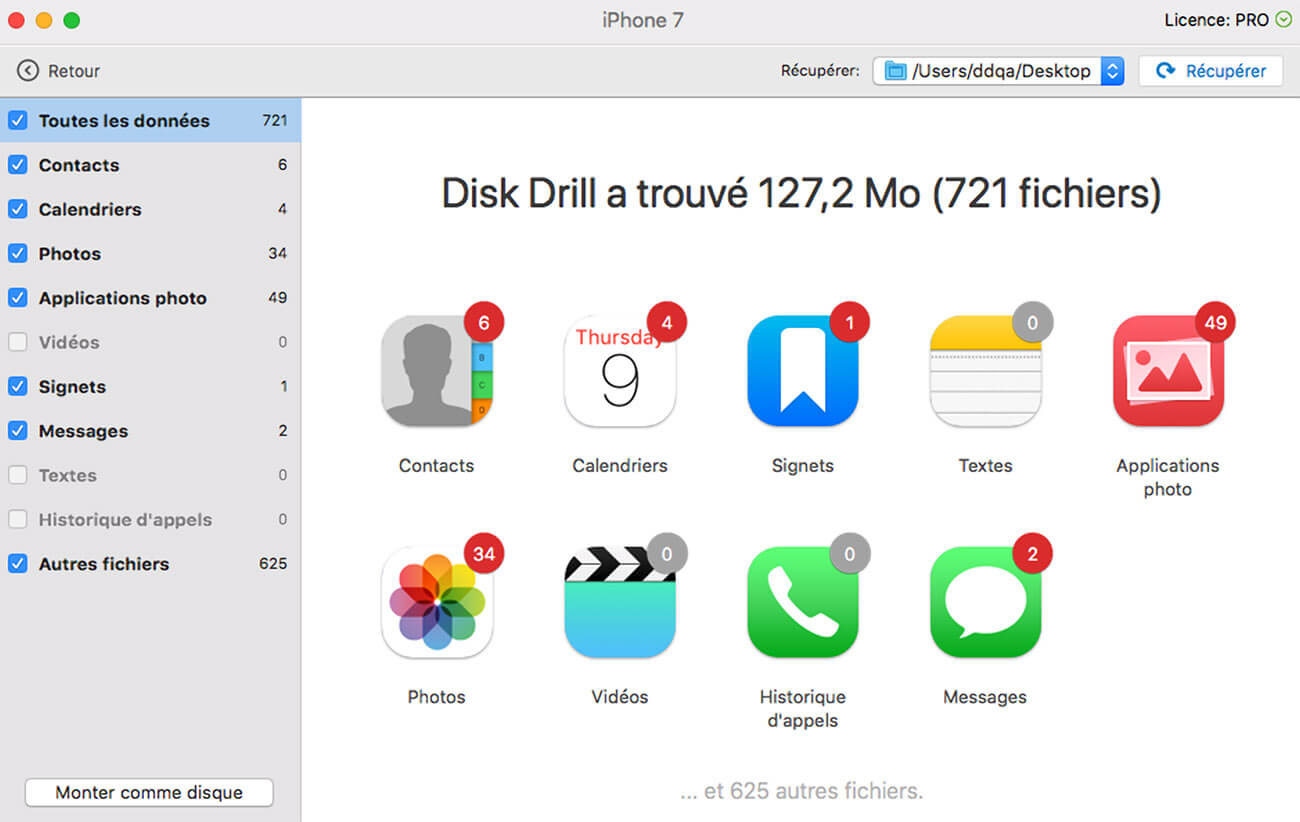Select Messages label in sidebar list
Viewport: 1300px width, 822px height.
click(x=83, y=431)
